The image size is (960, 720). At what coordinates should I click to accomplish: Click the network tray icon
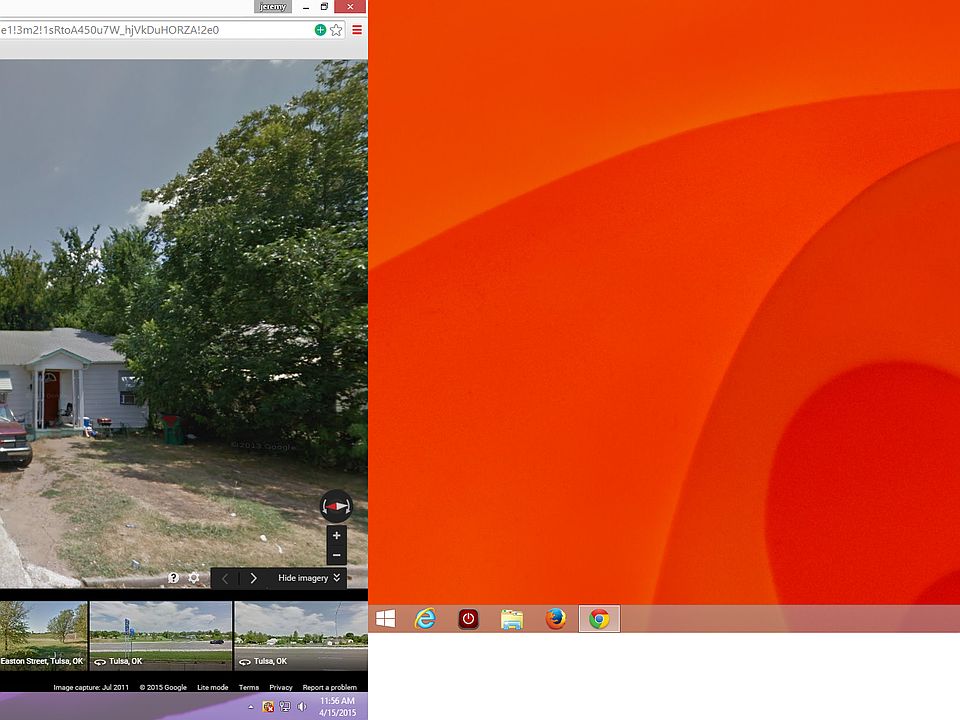(285, 707)
